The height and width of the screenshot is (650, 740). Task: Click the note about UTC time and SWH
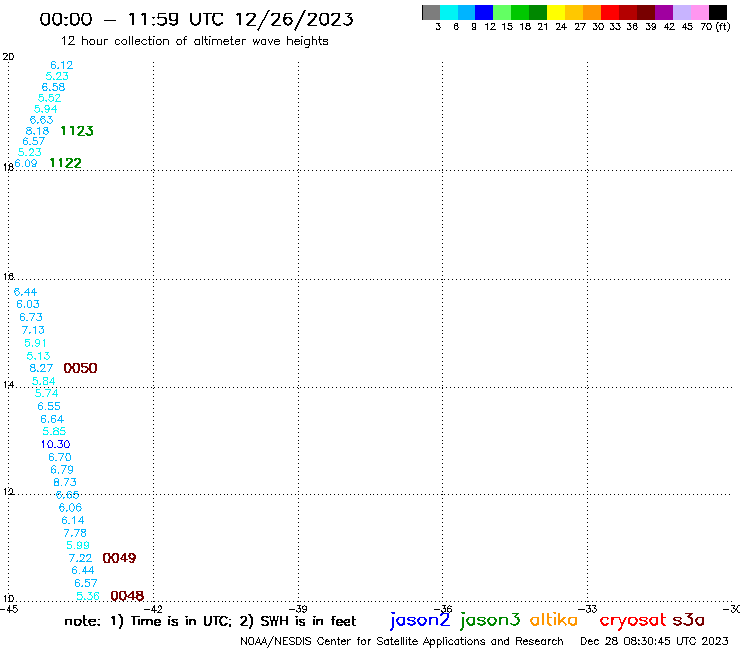click(x=210, y=621)
